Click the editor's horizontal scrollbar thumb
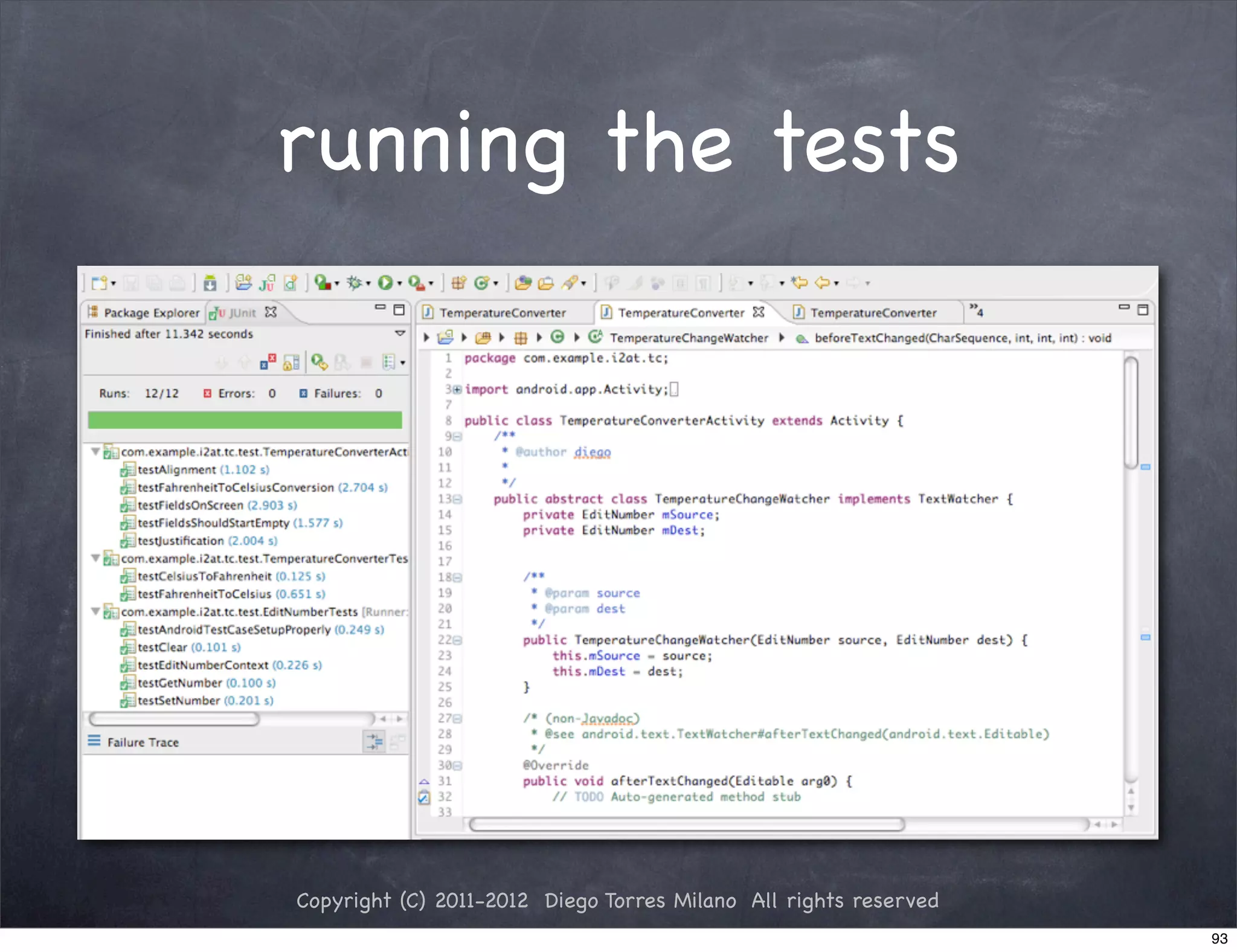Image resolution: width=1237 pixels, height=952 pixels. [687, 825]
